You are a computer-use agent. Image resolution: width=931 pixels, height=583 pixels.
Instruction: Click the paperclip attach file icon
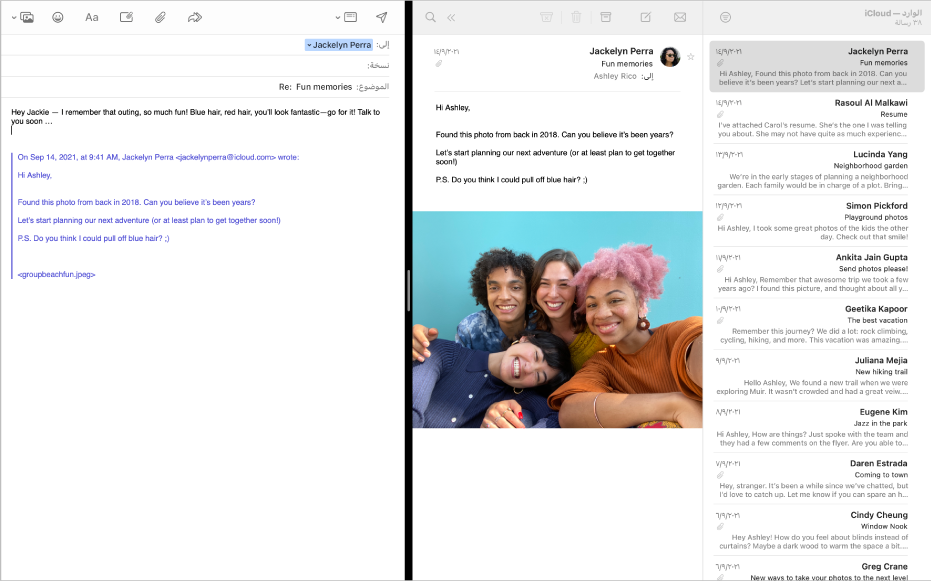[160, 17]
